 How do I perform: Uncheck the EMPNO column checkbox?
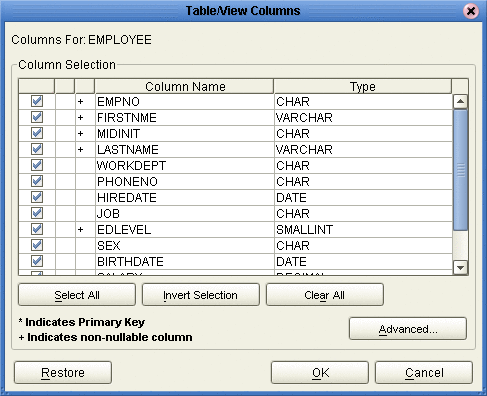tap(37, 101)
